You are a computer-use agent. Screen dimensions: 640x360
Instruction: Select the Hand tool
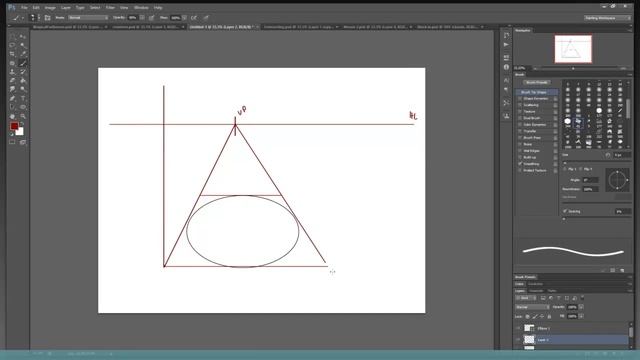coord(12,116)
